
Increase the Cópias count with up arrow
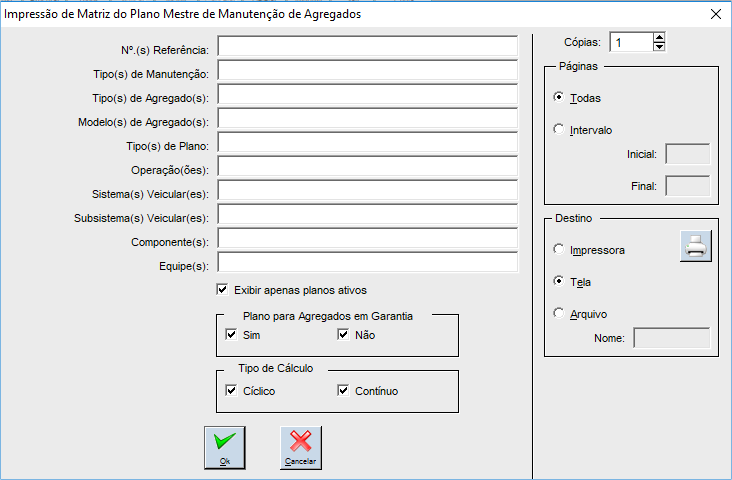(x=658, y=38)
